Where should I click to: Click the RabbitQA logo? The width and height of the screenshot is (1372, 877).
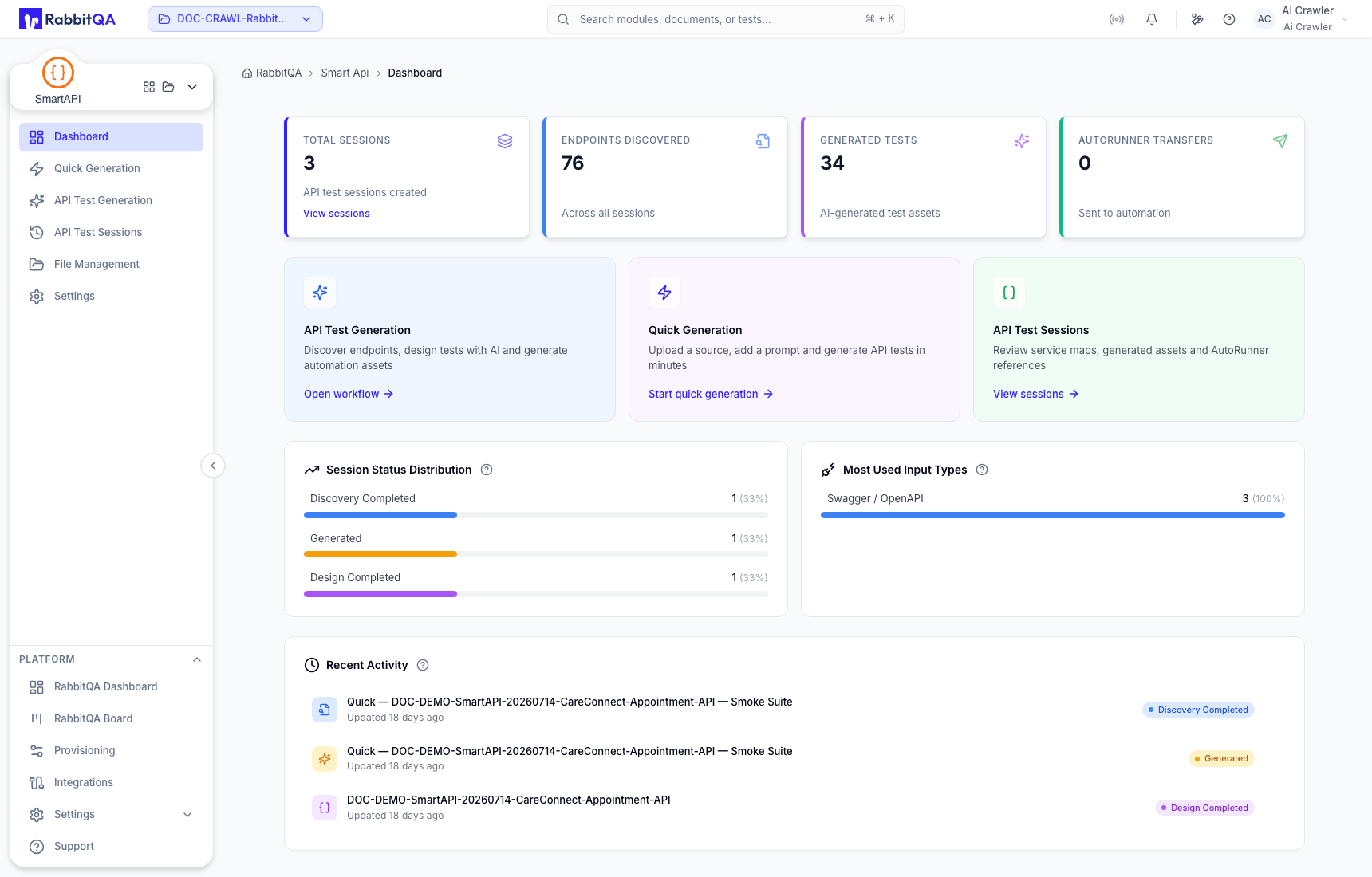tap(67, 19)
